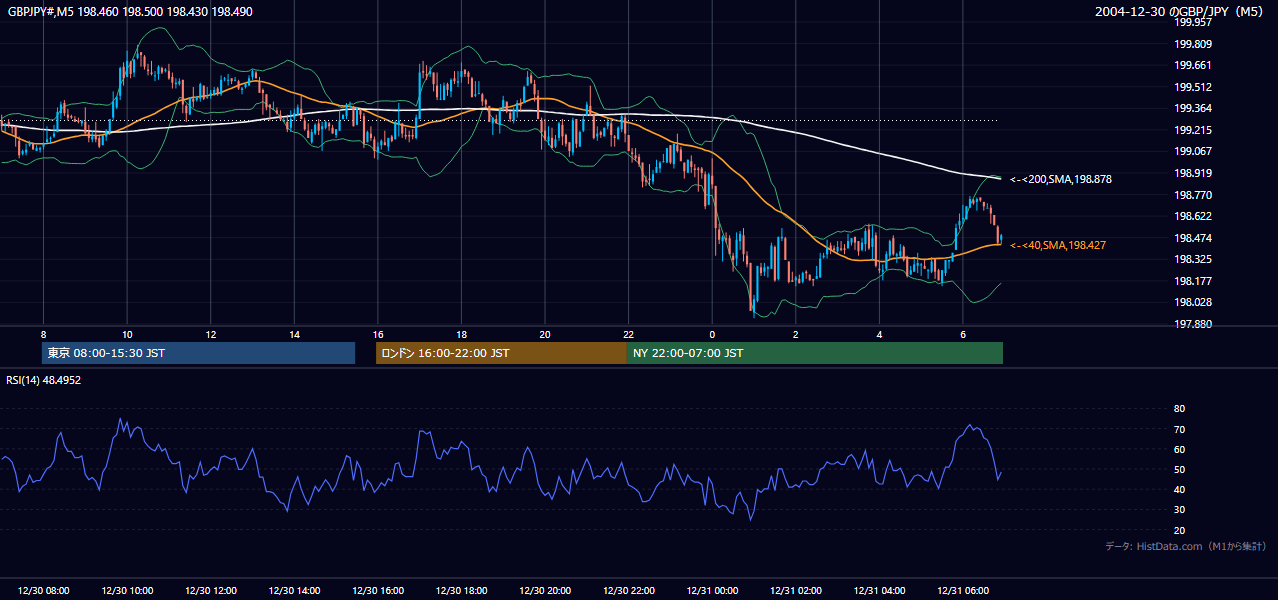Click the 40 SMA label 198.427

coord(1058,245)
